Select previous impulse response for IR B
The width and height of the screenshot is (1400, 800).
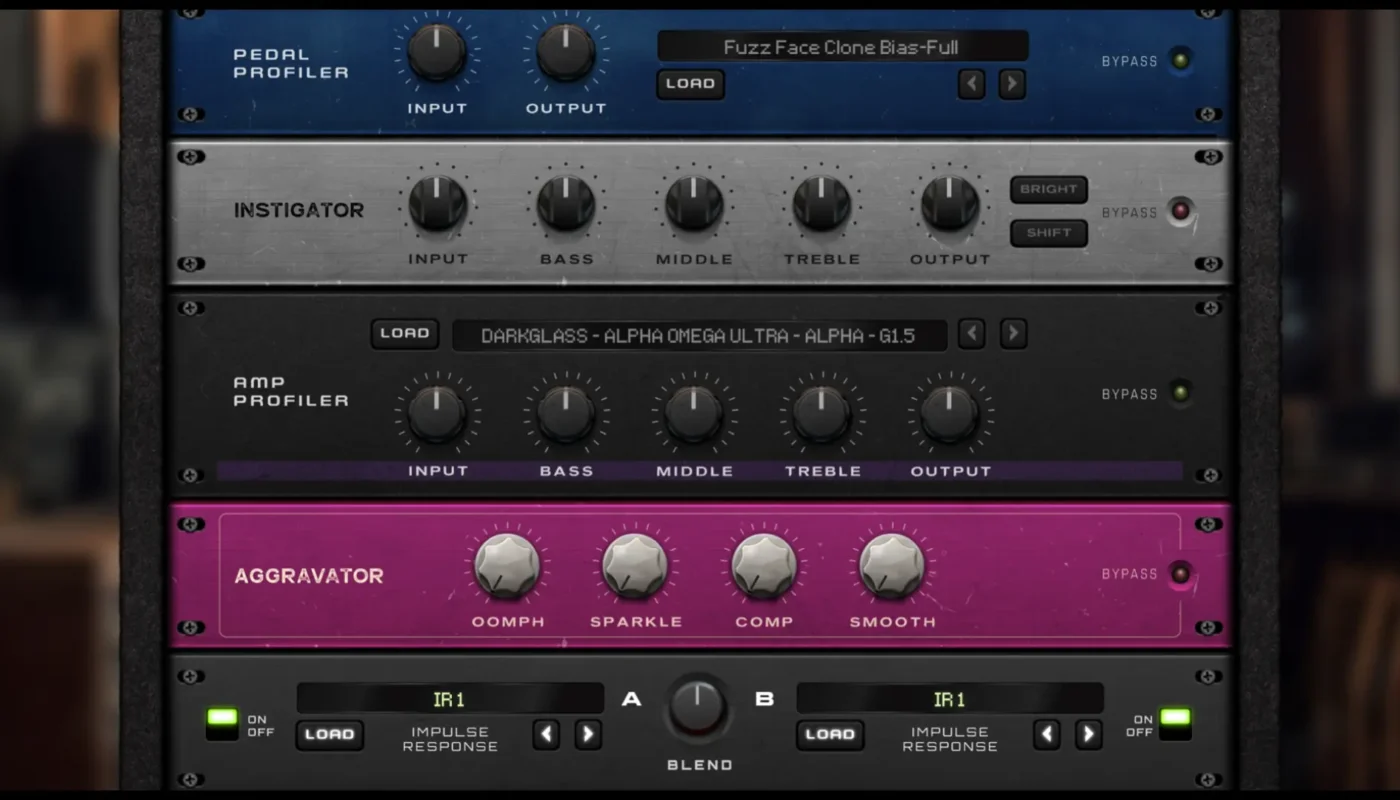1046,735
